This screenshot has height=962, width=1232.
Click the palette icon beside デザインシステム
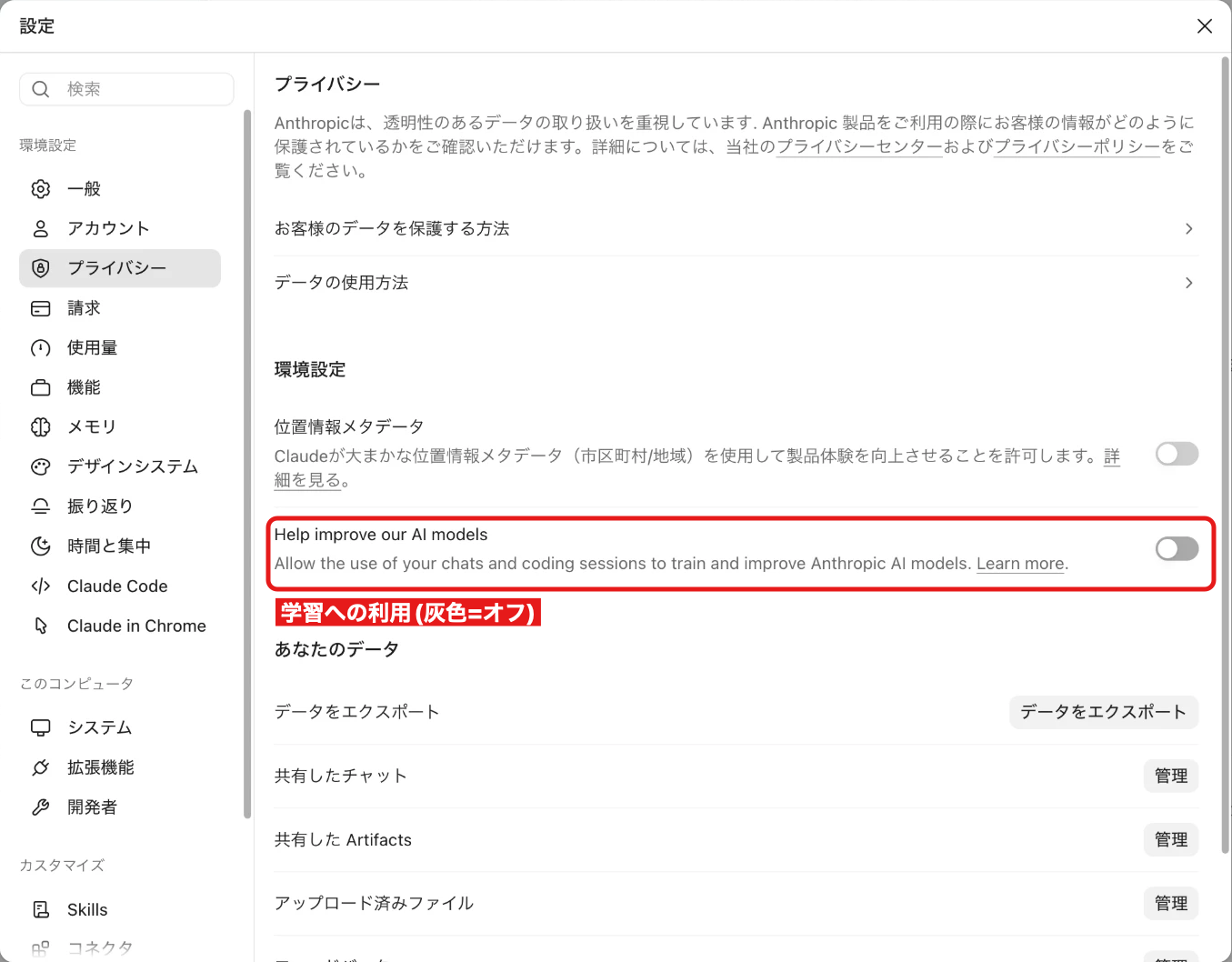coord(41,467)
